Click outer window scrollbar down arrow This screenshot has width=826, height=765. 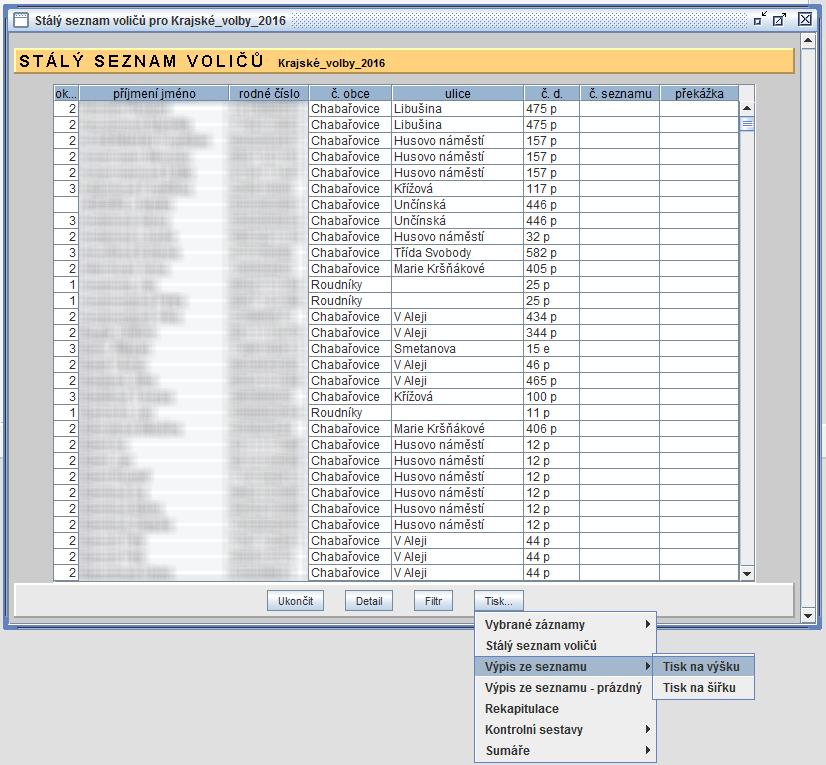[x=808, y=615]
